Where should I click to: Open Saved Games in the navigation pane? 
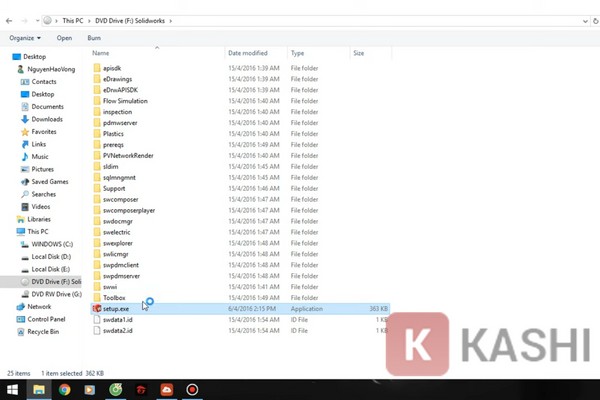point(50,182)
